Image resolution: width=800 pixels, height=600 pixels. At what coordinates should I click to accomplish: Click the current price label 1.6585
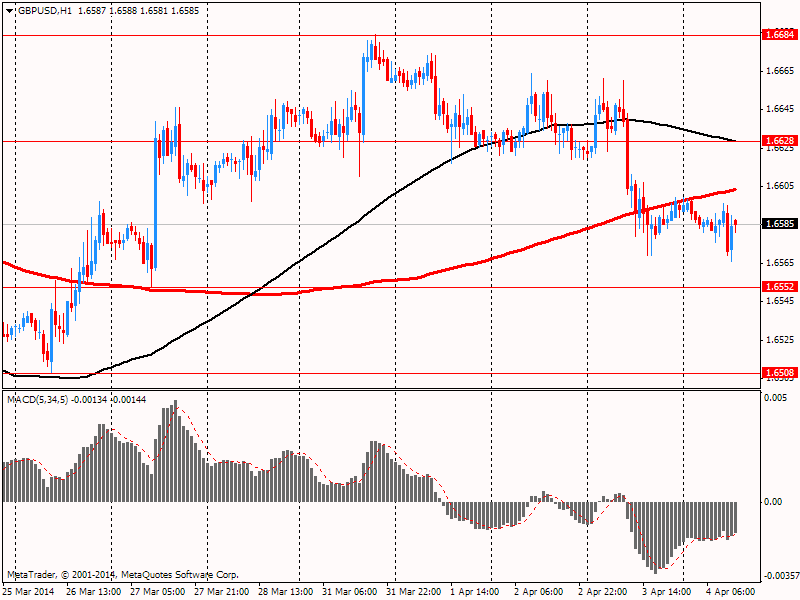(x=780, y=224)
